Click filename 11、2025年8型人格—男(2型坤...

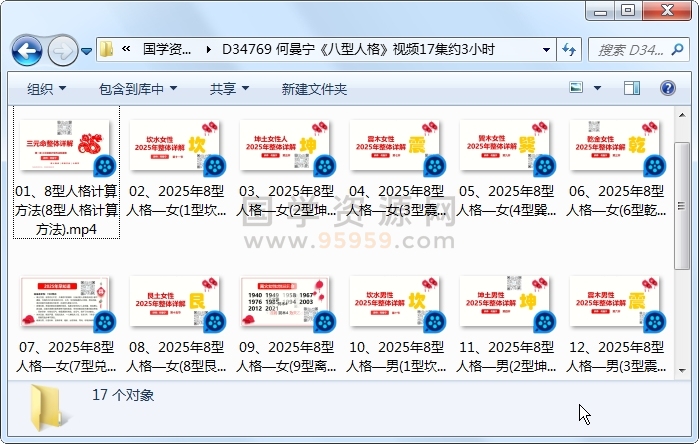[x=506, y=356]
